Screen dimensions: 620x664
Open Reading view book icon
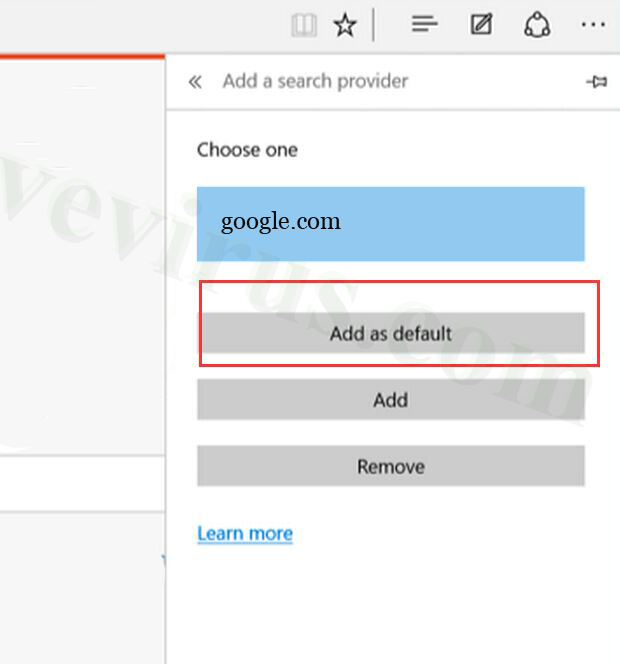pos(304,25)
